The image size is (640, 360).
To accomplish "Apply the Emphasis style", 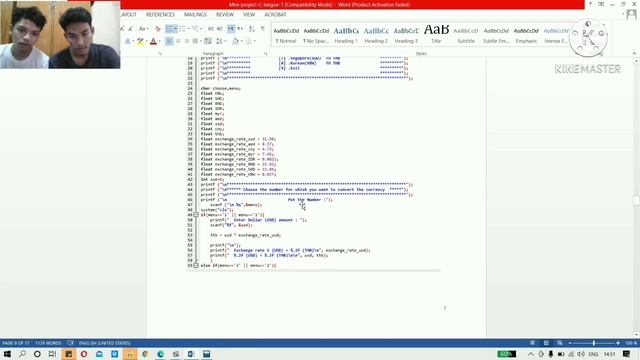I will 526,35.
